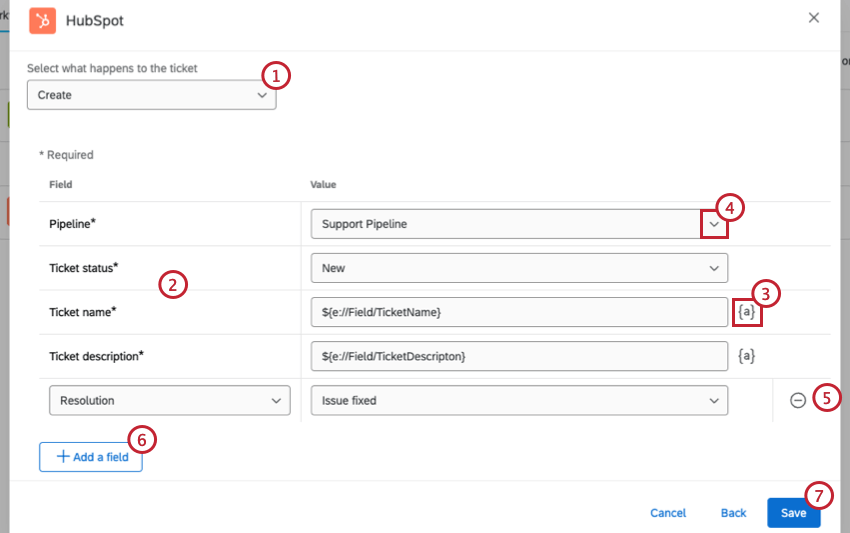The width and height of the screenshot is (850, 533).
Task: Open the ticket action Create dropdown
Action: pos(151,95)
